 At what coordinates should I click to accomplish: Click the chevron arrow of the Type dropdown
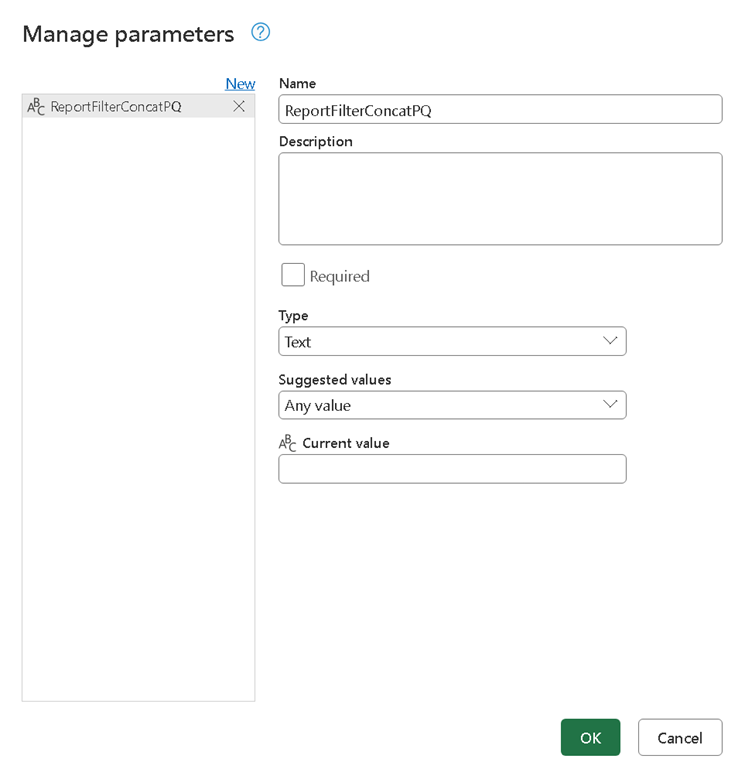point(610,341)
